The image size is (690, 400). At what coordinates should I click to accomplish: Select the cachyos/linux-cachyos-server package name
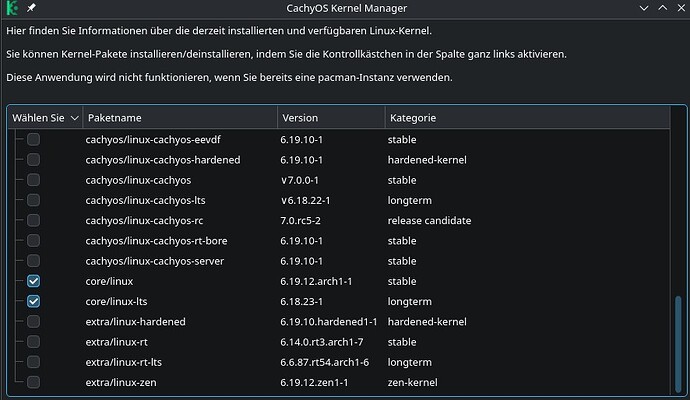point(154,261)
